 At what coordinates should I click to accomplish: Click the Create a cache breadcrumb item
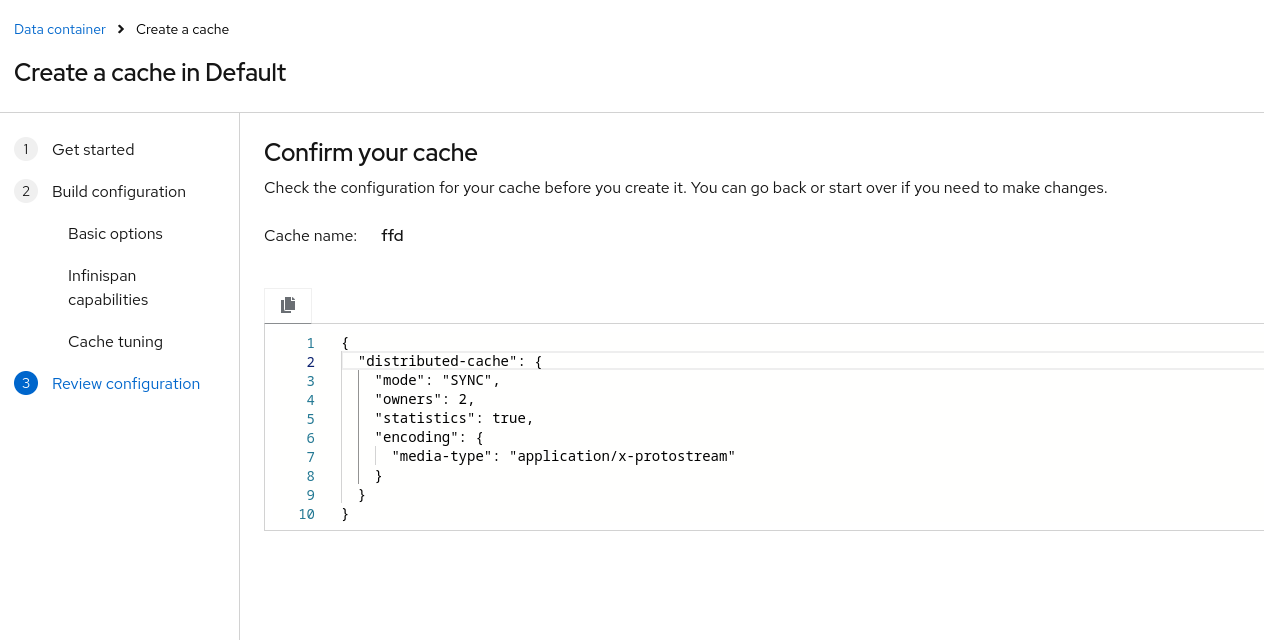(182, 29)
